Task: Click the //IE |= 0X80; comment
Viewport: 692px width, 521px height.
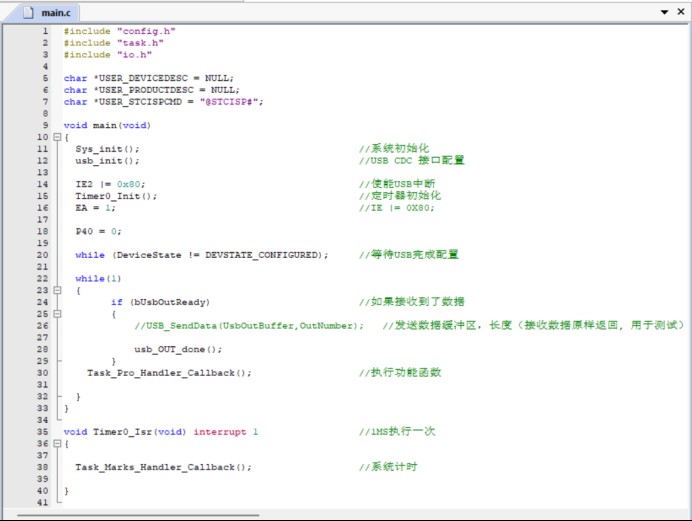Action: tap(397, 208)
